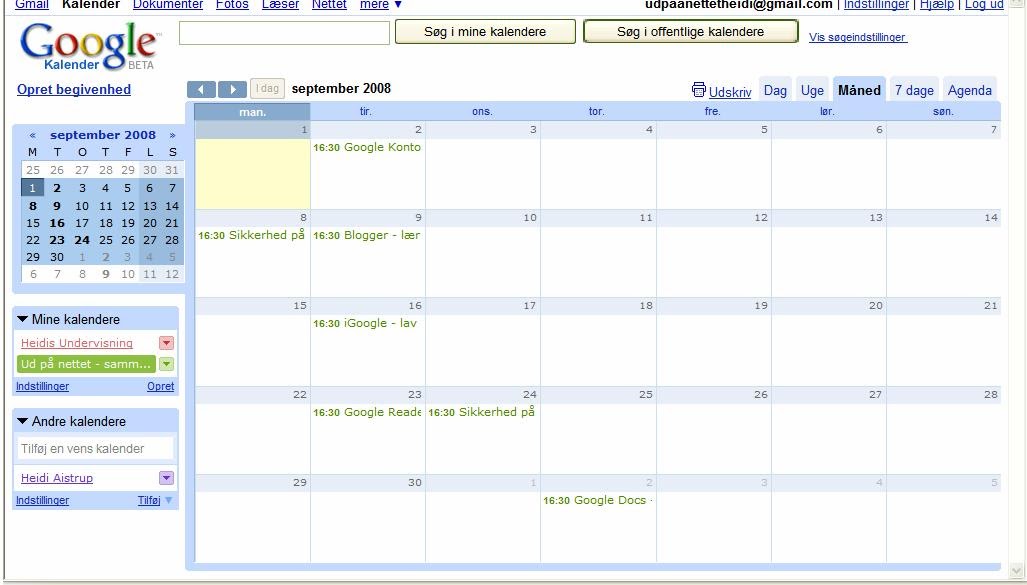Click Tilføj en vens kalender input field
1027x585 pixels.
pos(95,449)
